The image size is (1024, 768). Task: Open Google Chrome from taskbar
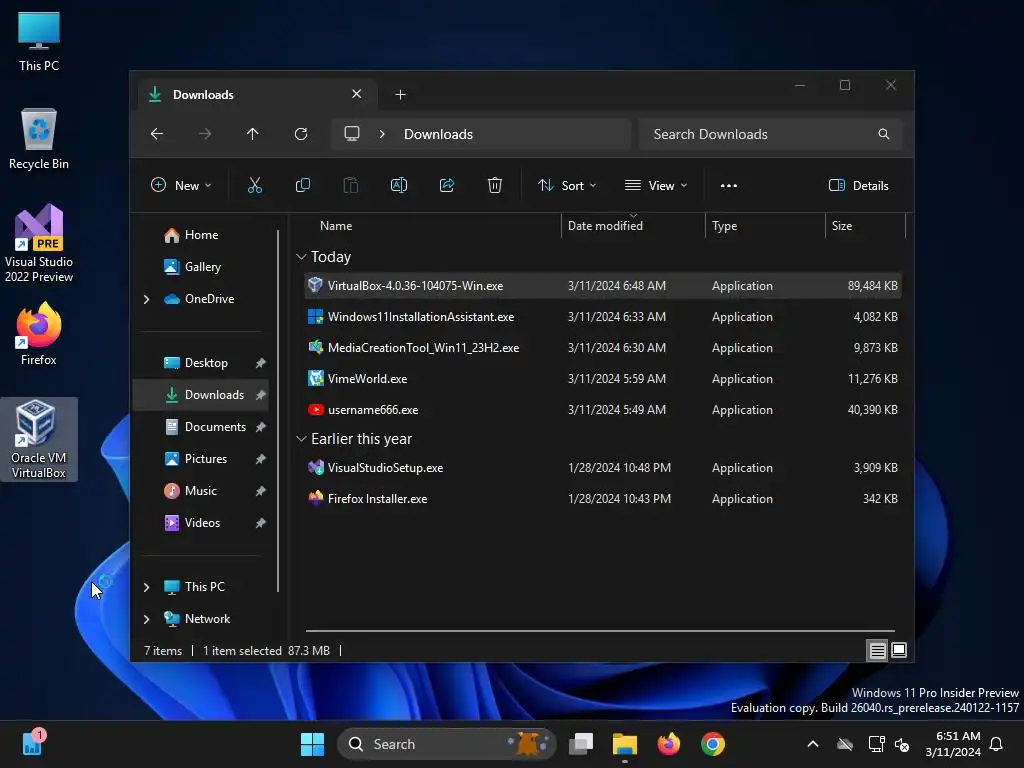coord(712,744)
